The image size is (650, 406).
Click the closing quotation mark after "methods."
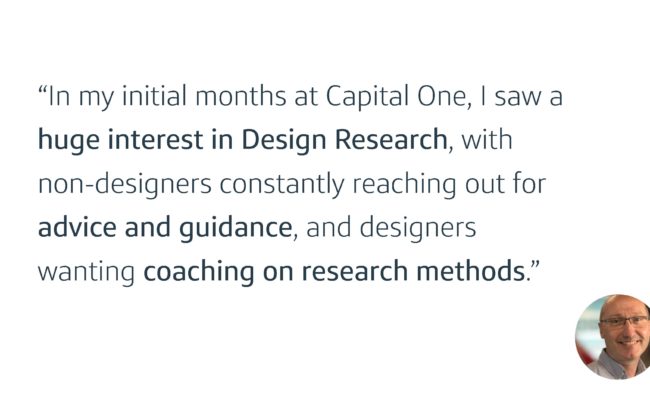535,265
